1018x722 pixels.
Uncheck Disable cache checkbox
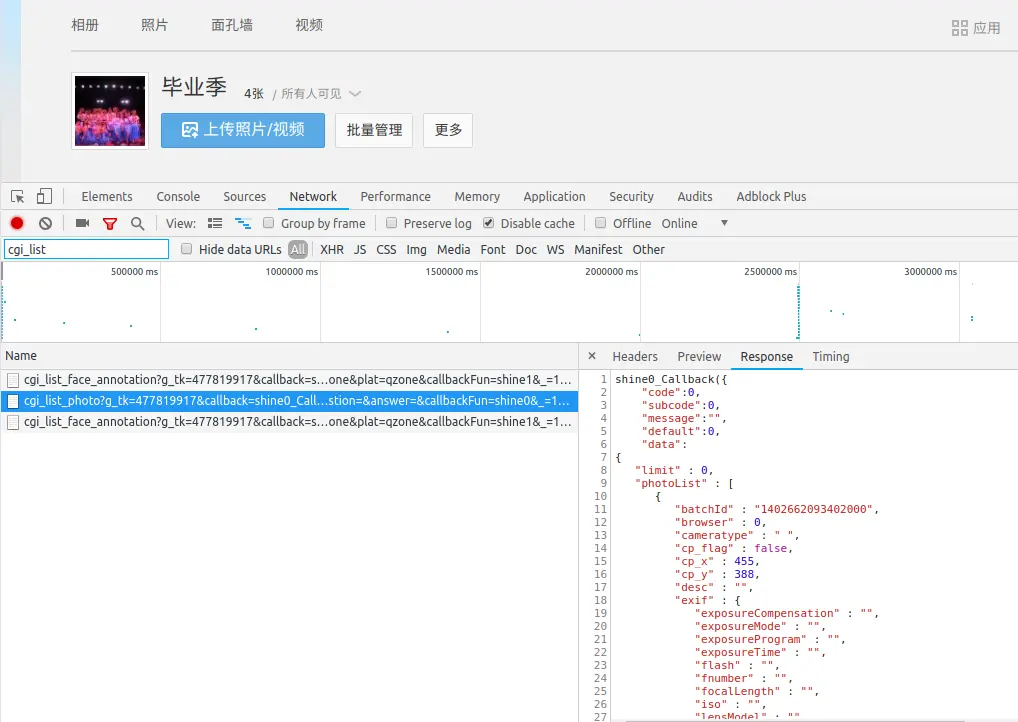click(x=488, y=223)
